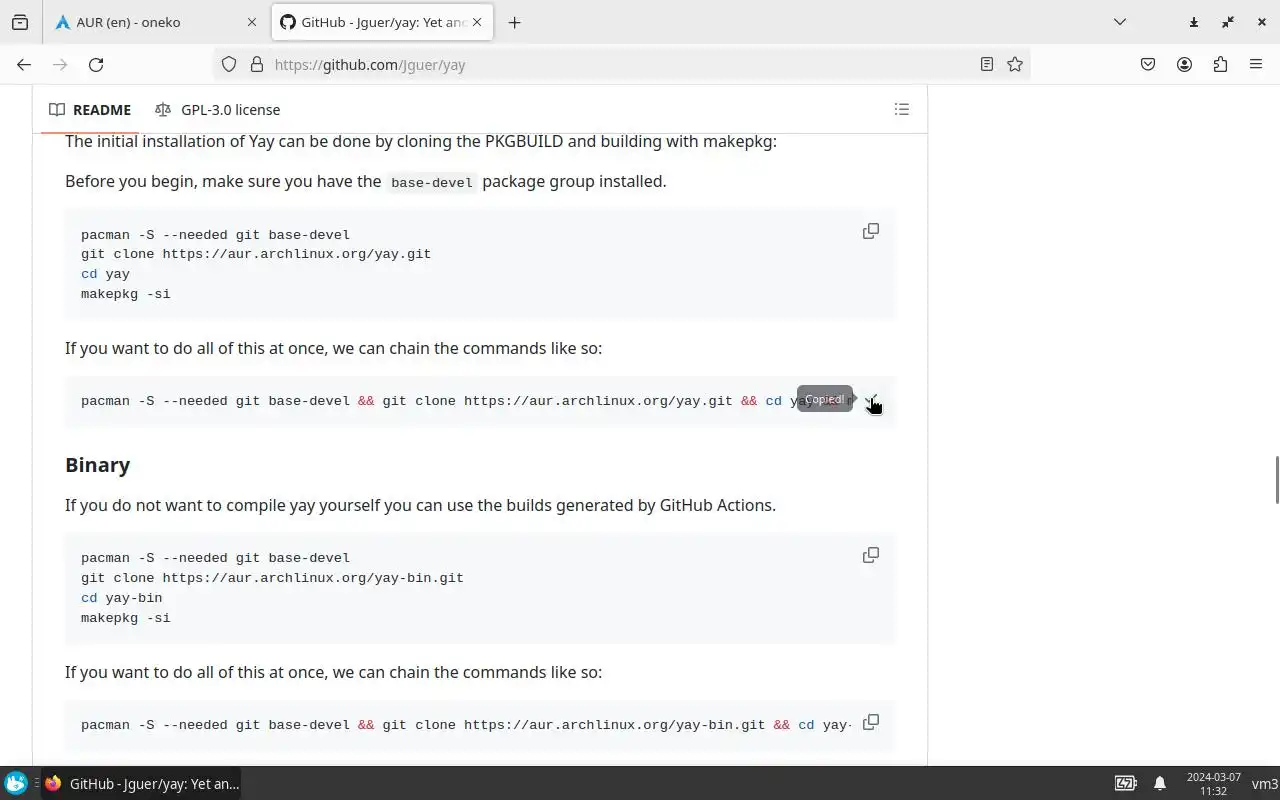Image resolution: width=1280 pixels, height=800 pixels.
Task: Close the AUR oneko browser tab
Action: (251, 22)
